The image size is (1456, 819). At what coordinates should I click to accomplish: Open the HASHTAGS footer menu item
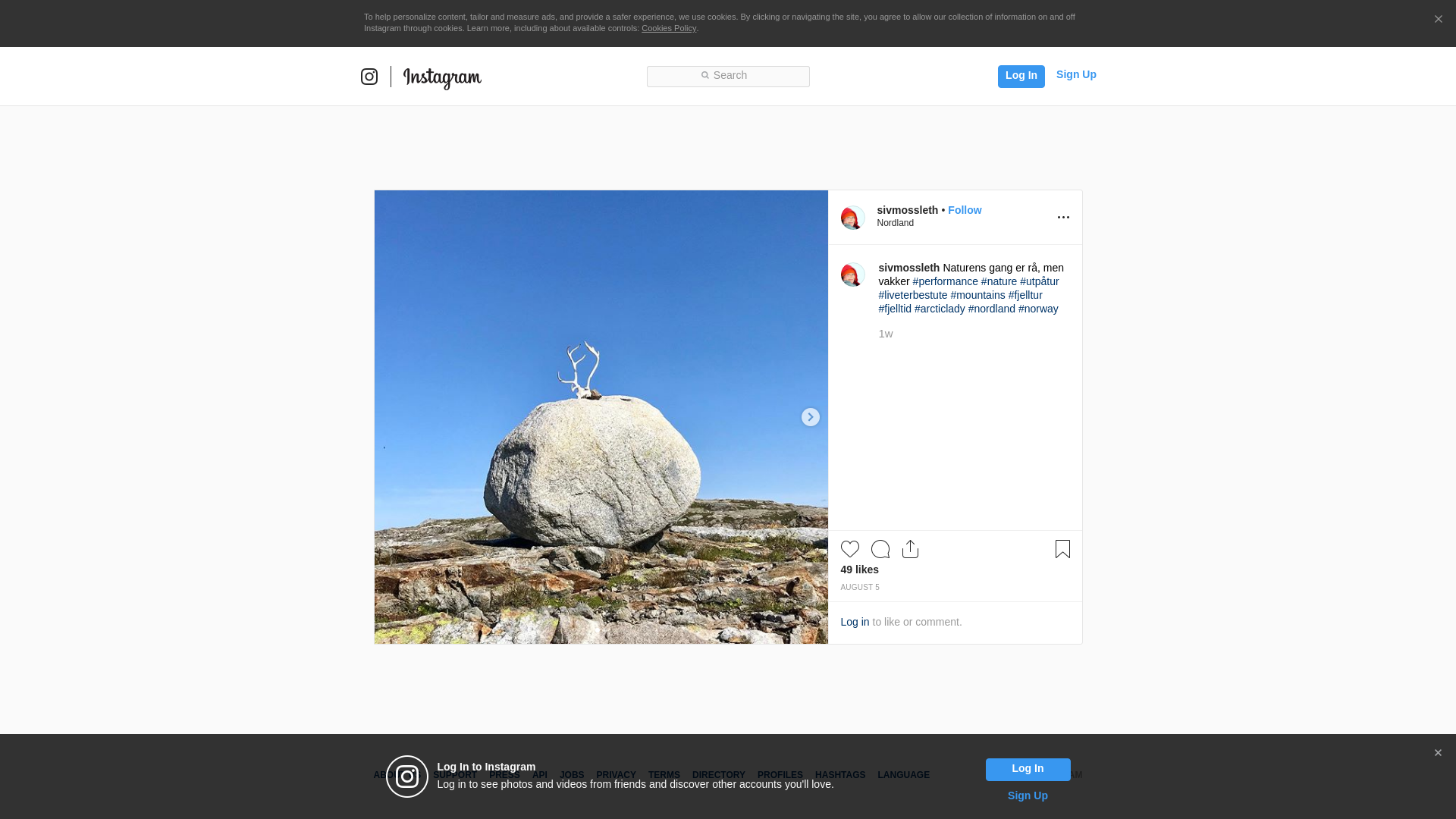coord(839,775)
